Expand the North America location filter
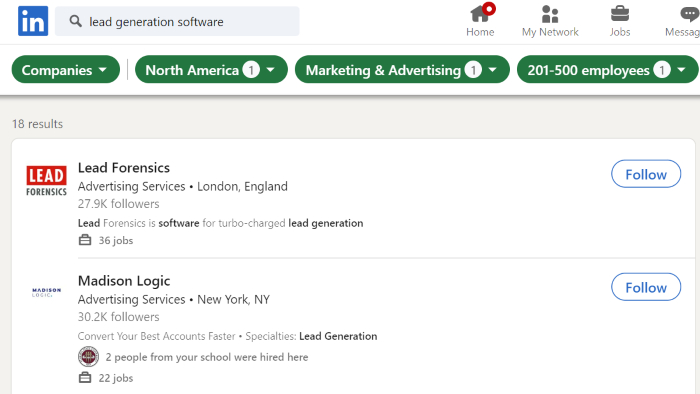This screenshot has height=394, width=700. click(x=211, y=70)
